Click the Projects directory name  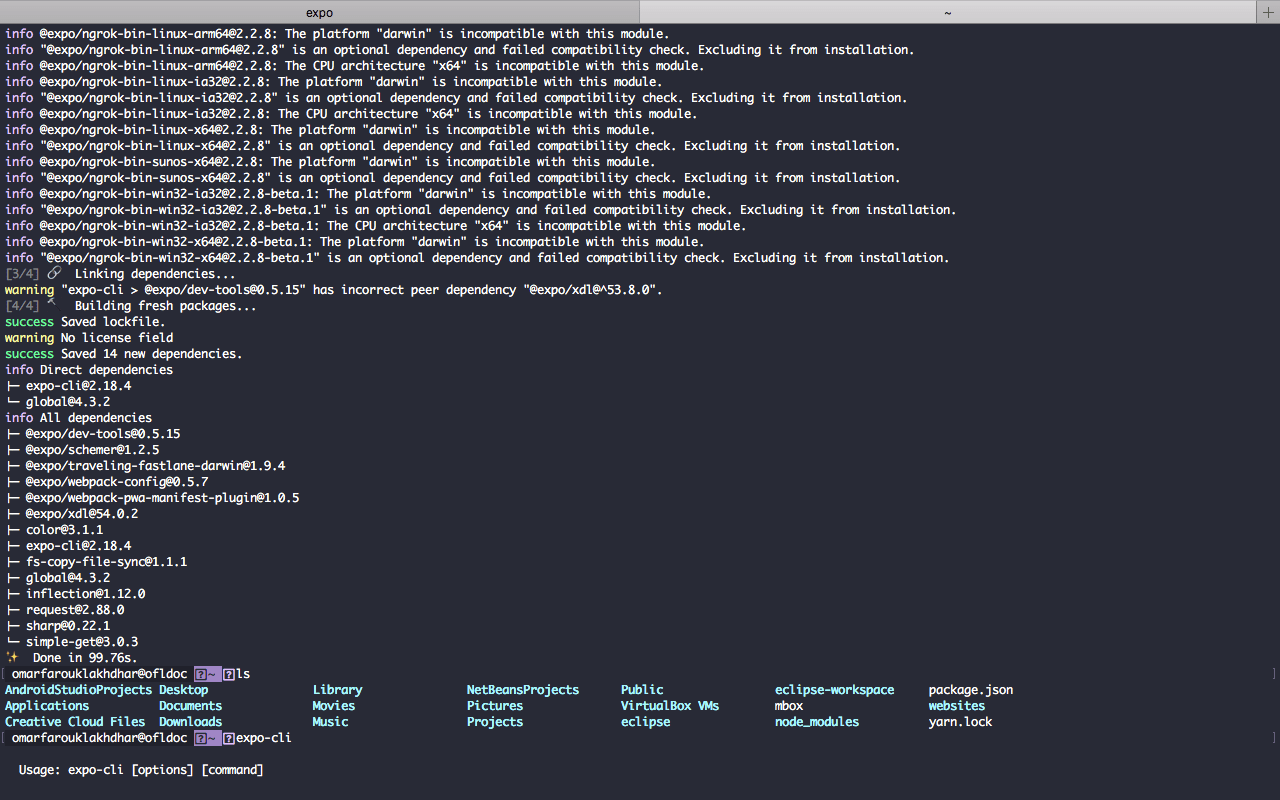(495, 722)
